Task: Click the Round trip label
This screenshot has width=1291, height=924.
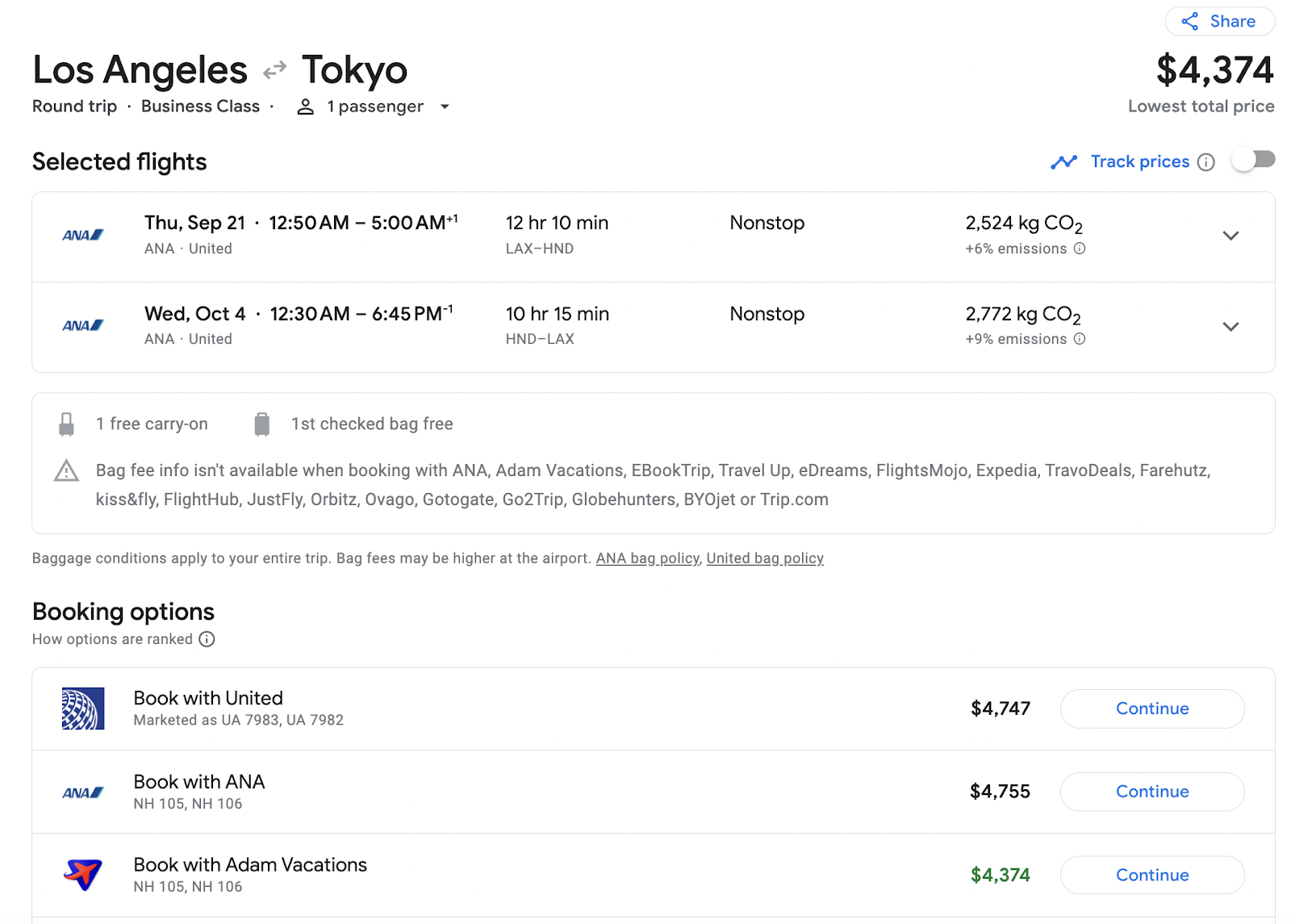Action: coord(74,107)
